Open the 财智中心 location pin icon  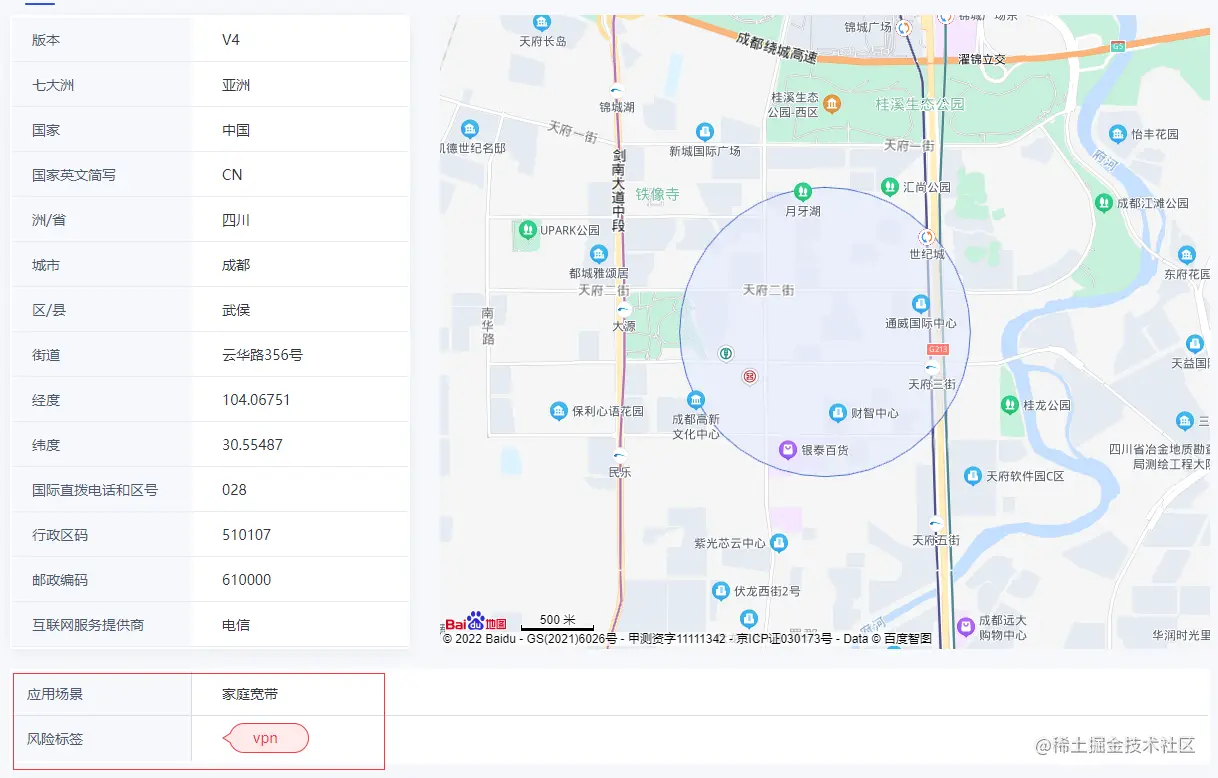click(x=838, y=412)
